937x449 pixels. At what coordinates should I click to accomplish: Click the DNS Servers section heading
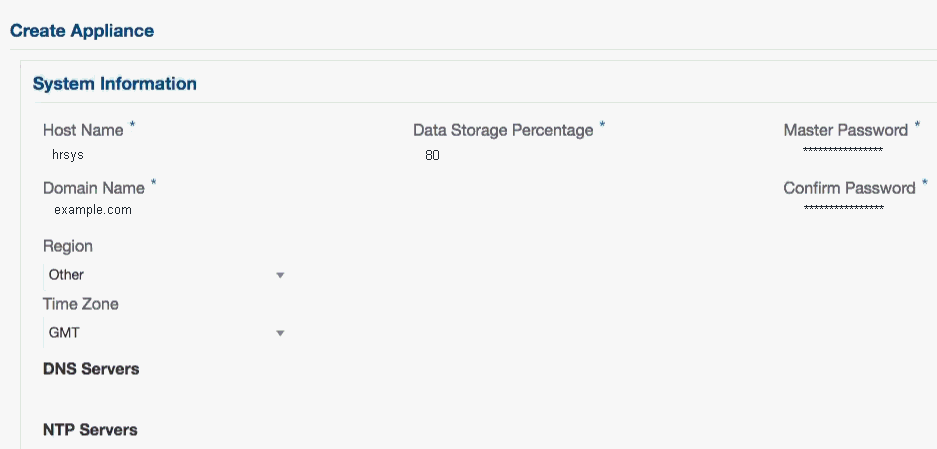click(91, 369)
